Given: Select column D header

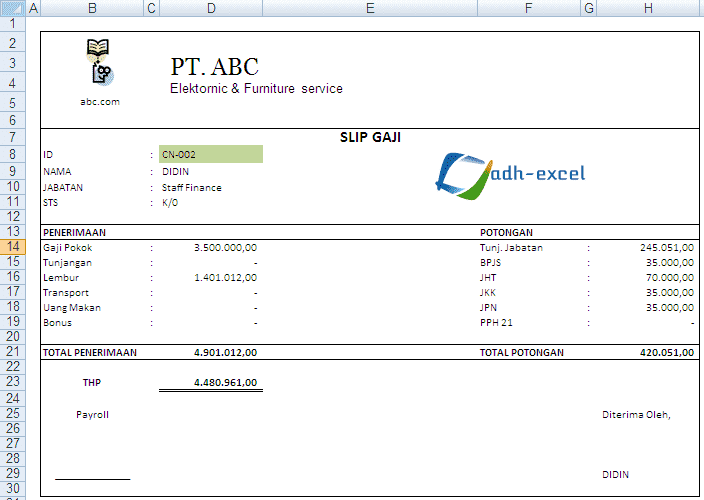Looking at the screenshot, I should pos(211,8).
